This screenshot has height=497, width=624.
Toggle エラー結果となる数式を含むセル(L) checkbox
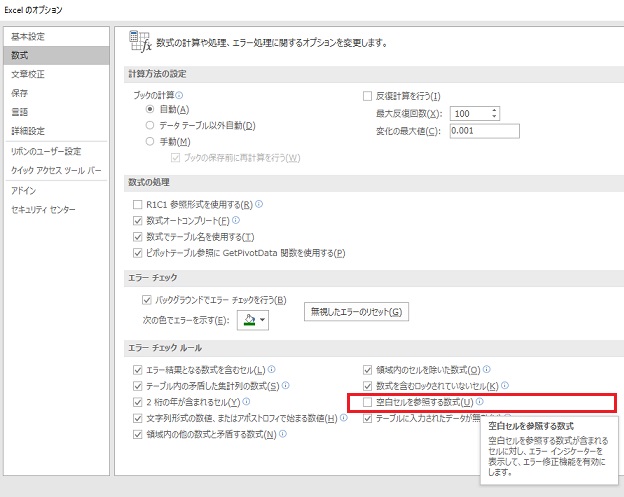click(x=137, y=370)
